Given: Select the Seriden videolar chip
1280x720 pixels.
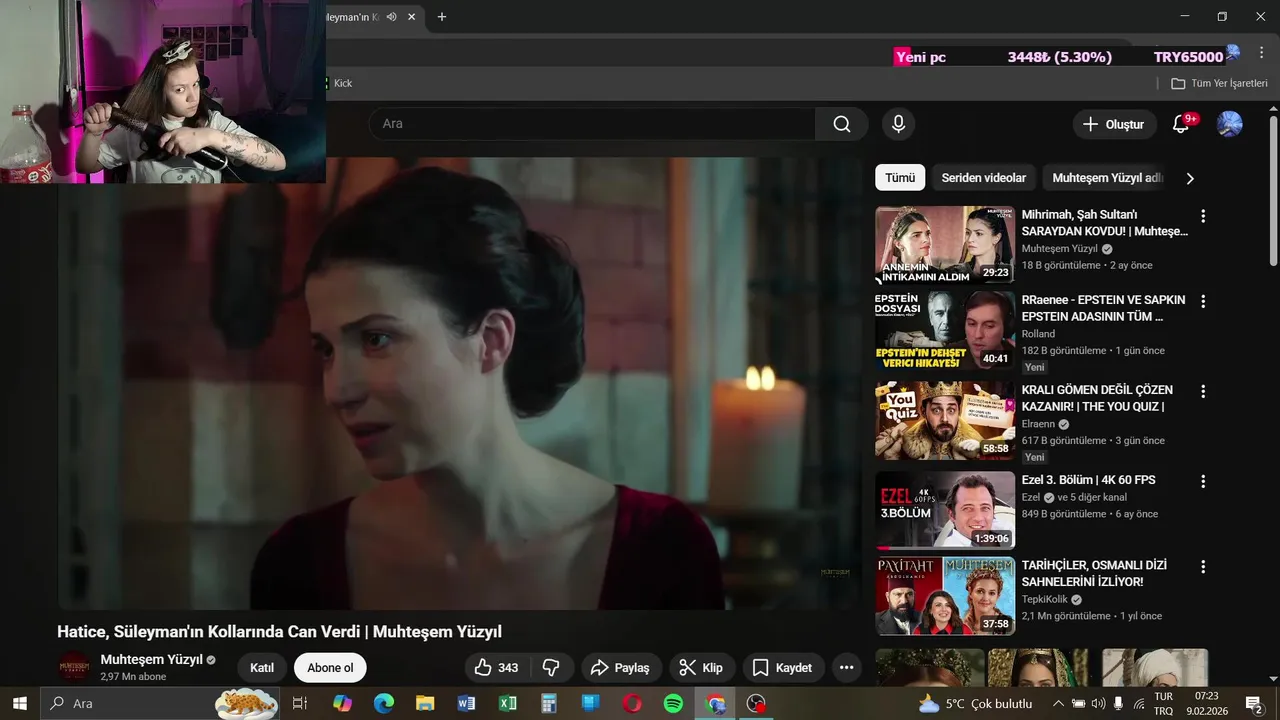Looking at the screenshot, I should tap(984, 178).
